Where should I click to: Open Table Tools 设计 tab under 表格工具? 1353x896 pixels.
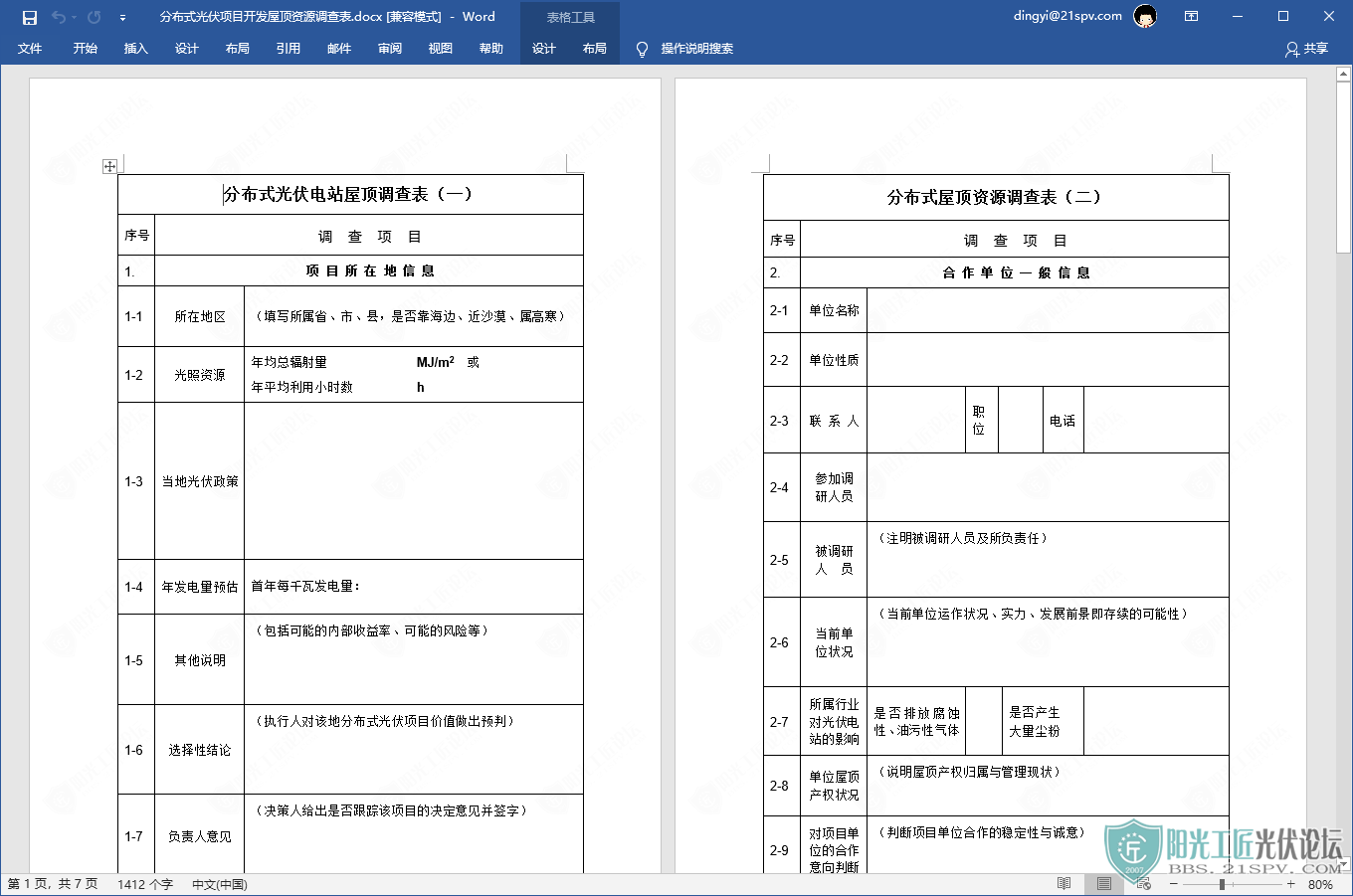point(543,48)
